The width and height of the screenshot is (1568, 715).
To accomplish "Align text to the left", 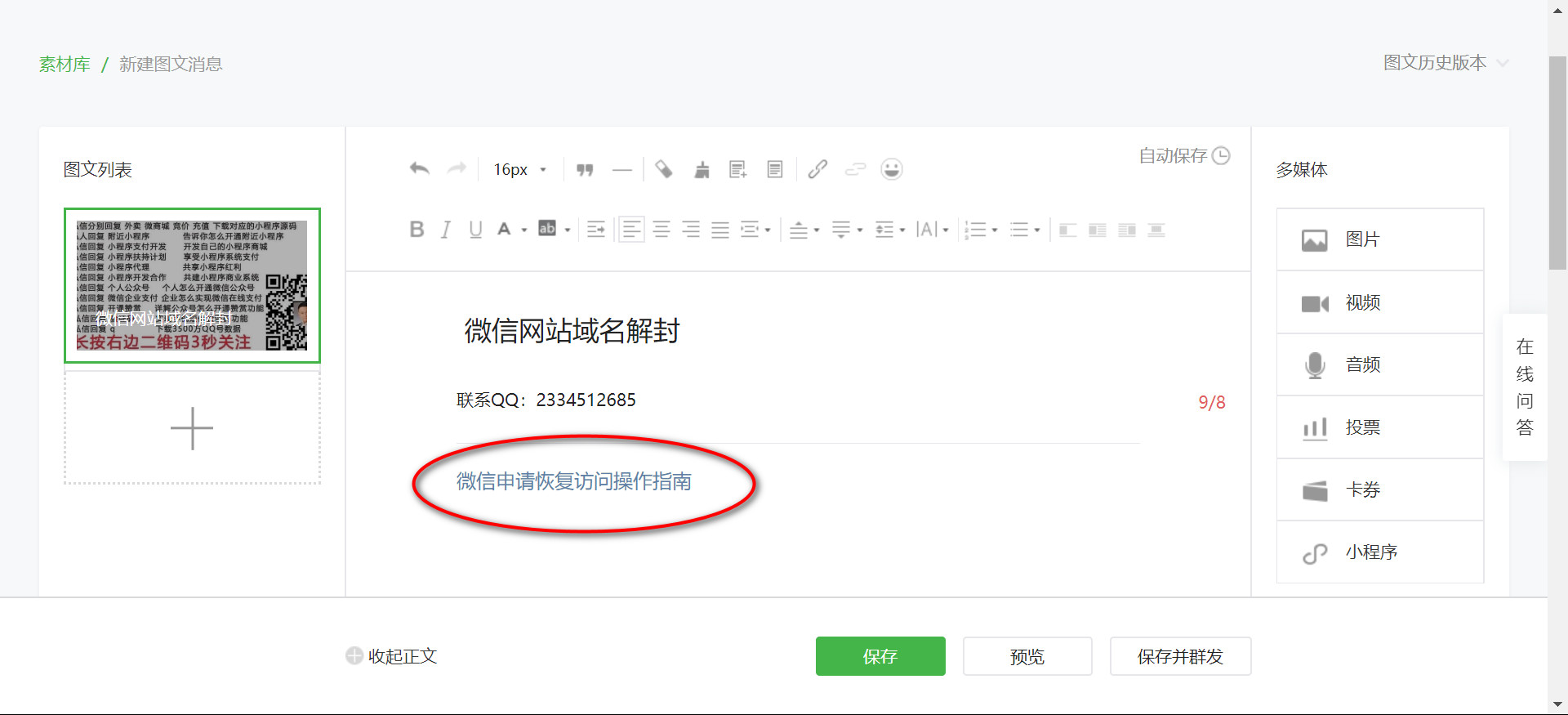I will point(631,230).
